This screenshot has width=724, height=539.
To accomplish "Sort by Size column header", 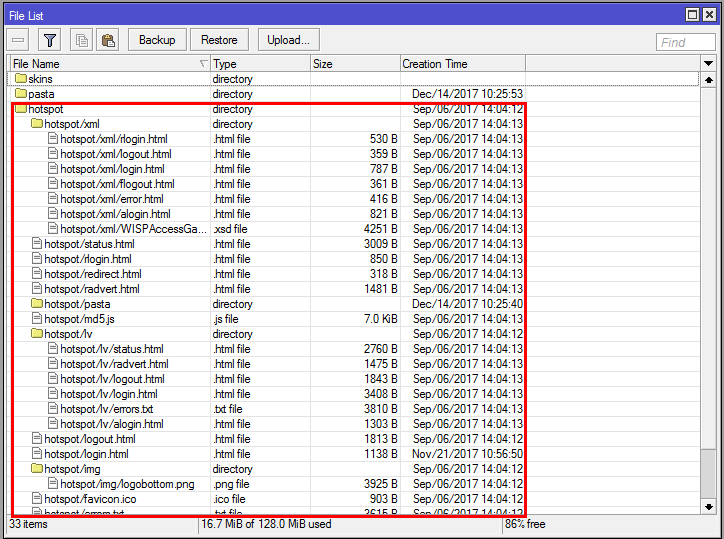I will tap(355, 64).
